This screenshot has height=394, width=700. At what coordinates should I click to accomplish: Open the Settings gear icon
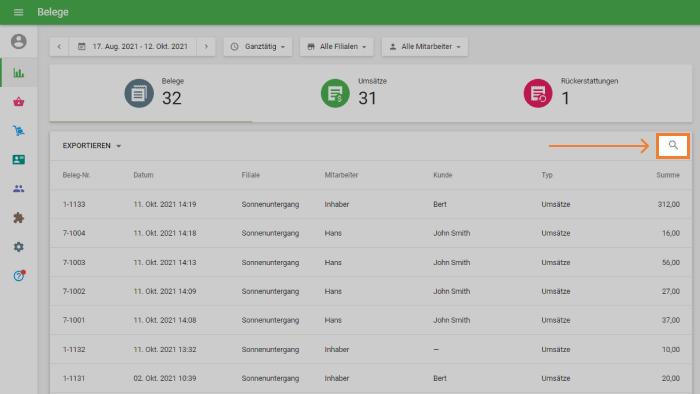click(18, 247)
